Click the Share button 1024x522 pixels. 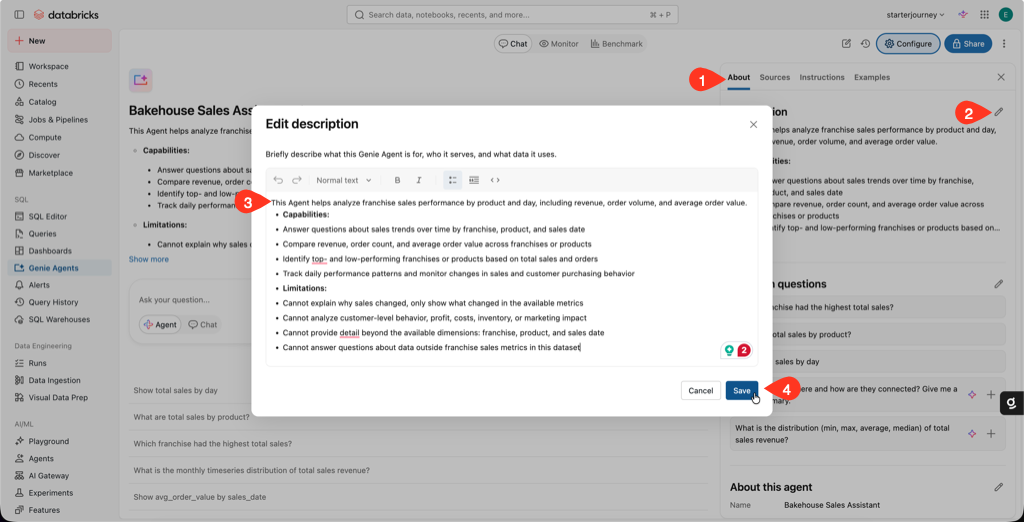(968, 44)
